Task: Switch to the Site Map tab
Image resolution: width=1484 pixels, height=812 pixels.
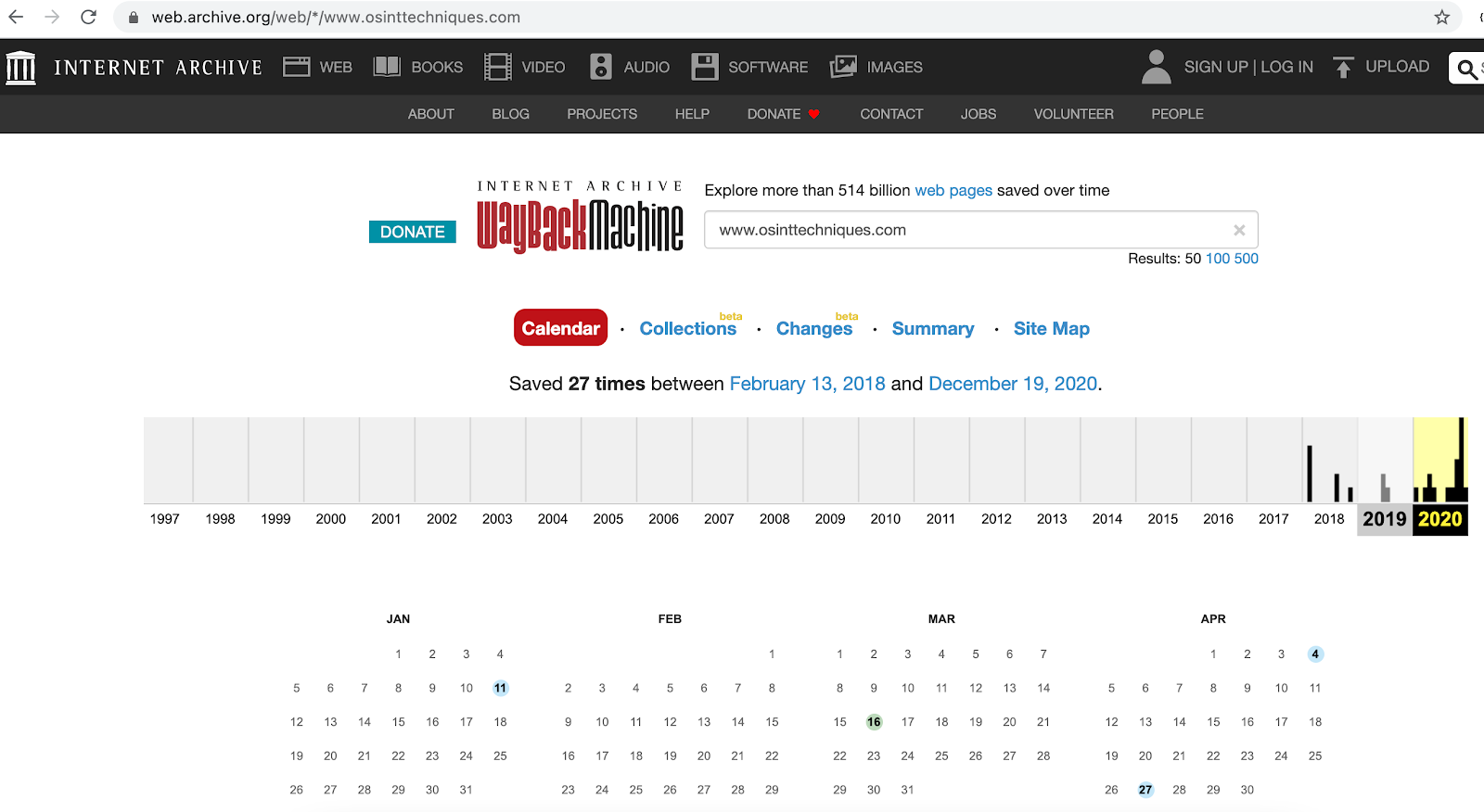Action: (1052, 328)
